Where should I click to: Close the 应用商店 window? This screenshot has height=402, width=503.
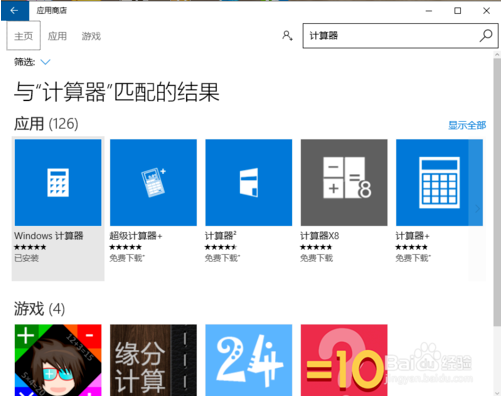tap(486, 11)
